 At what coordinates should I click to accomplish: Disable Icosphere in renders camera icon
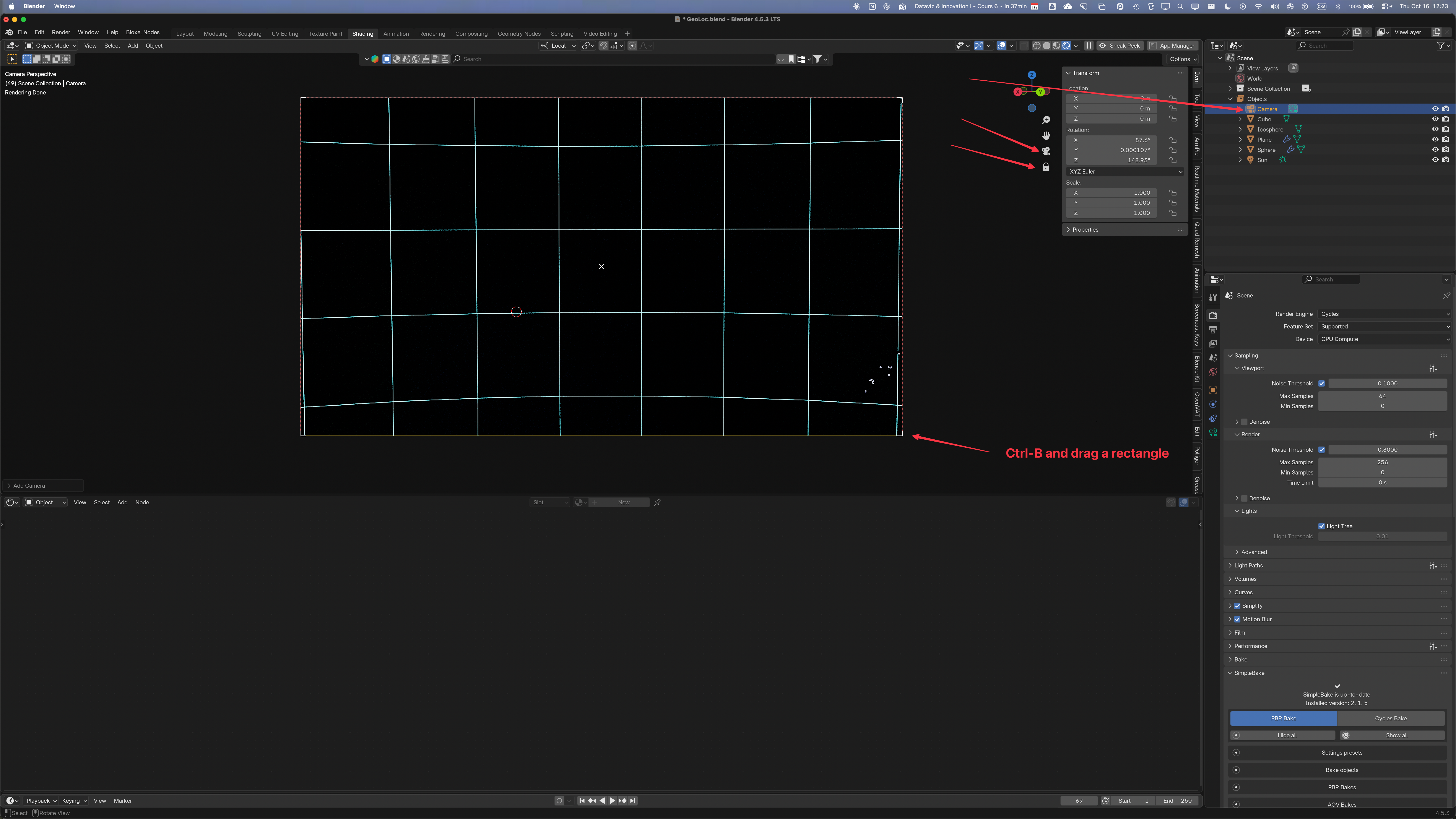coord(1446,129)
